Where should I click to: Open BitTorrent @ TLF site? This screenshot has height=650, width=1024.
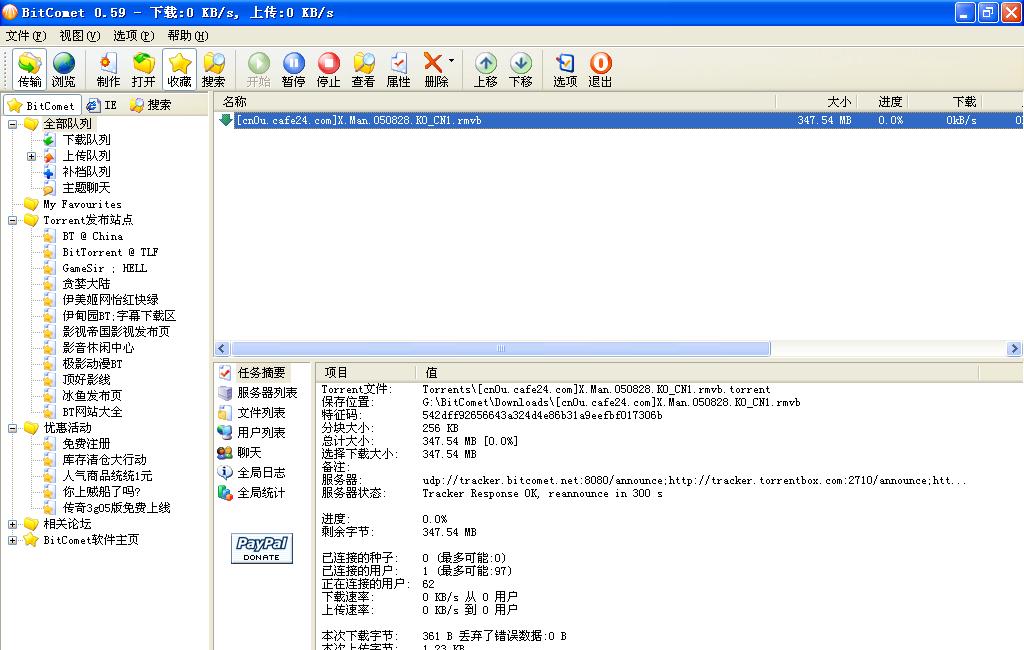click(110, 252)
